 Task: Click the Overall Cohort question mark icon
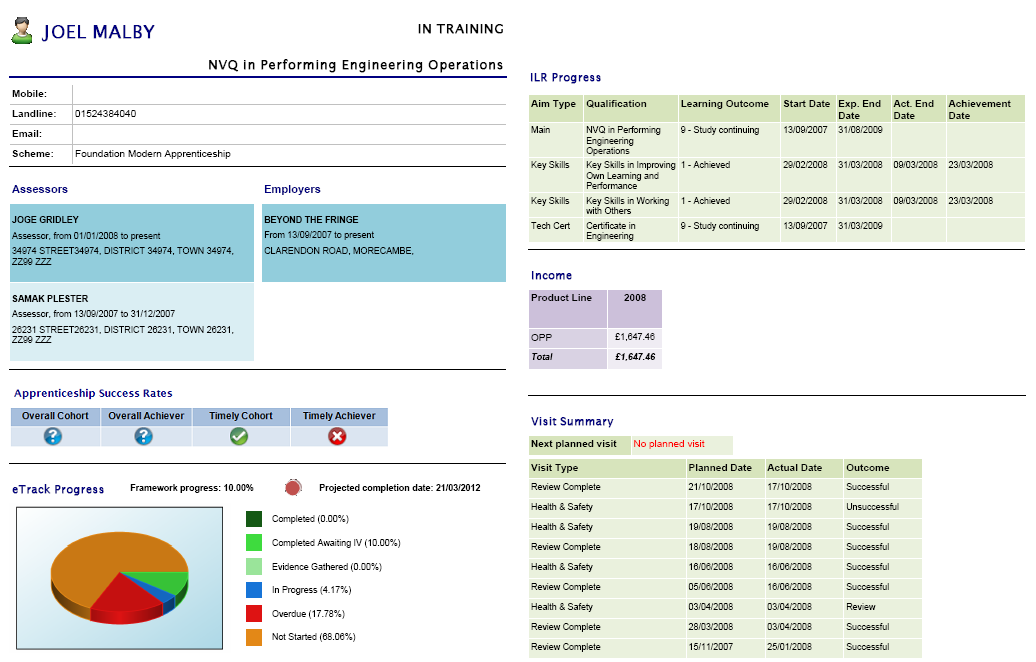pos(54,436)
